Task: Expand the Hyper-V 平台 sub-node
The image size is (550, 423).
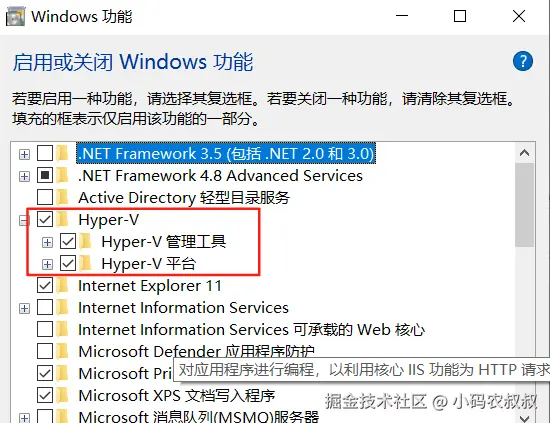Action: tap(47, 264)
